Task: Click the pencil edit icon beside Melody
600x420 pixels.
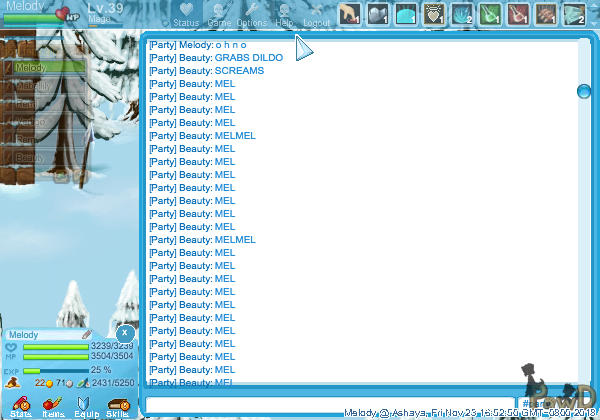Action: coord(86,334)
